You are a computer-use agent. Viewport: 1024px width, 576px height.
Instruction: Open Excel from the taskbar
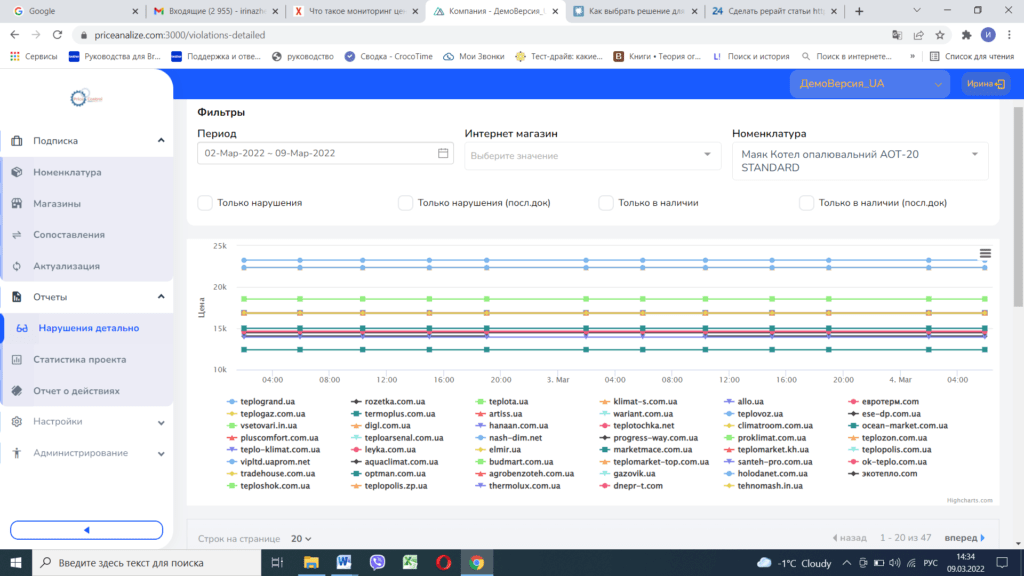410,562
